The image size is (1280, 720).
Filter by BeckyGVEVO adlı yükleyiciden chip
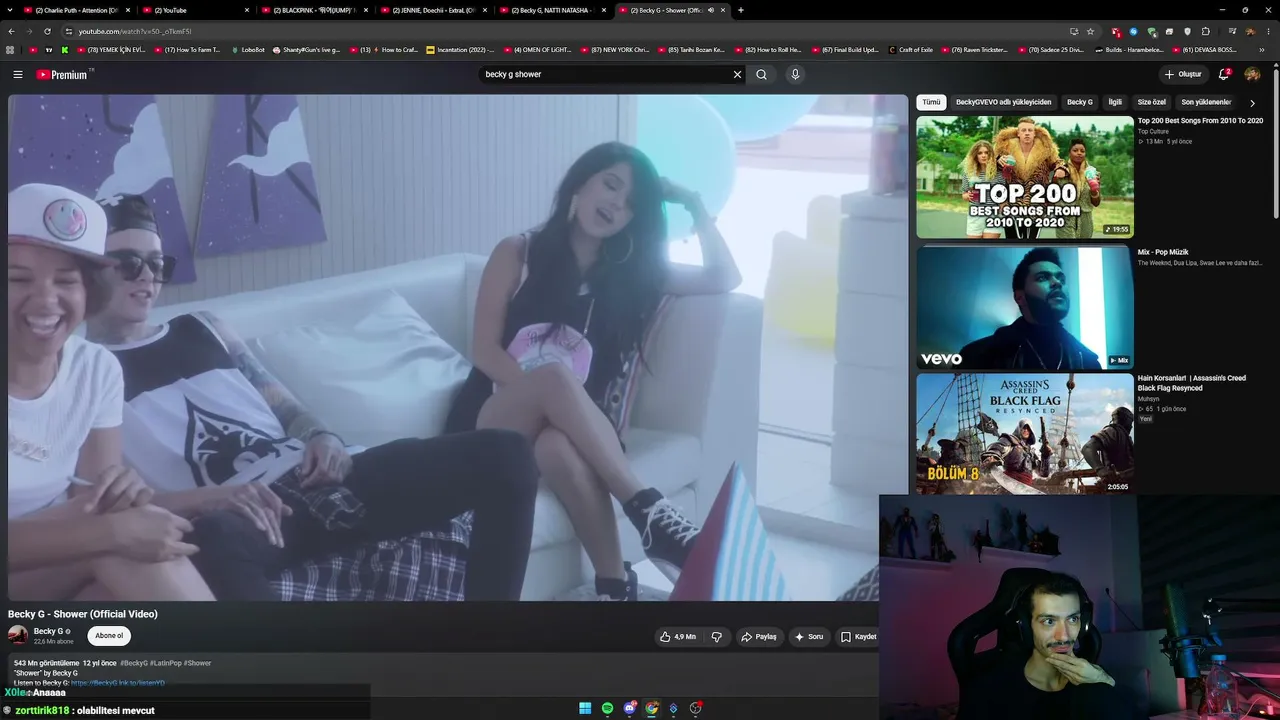pos(1003,102)
